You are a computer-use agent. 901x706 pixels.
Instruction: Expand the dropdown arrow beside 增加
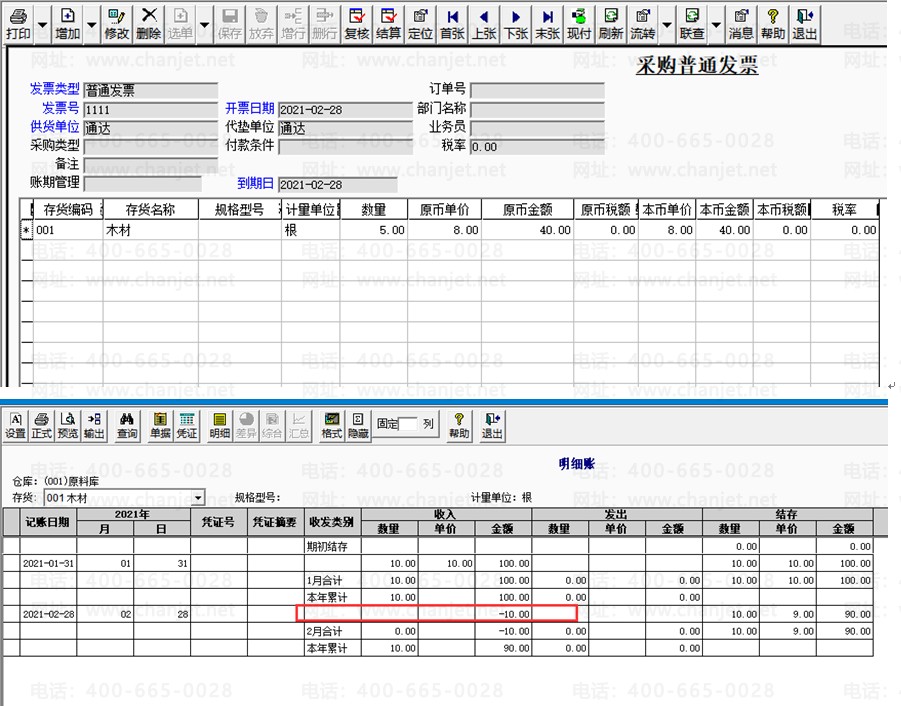coord(92,25)
